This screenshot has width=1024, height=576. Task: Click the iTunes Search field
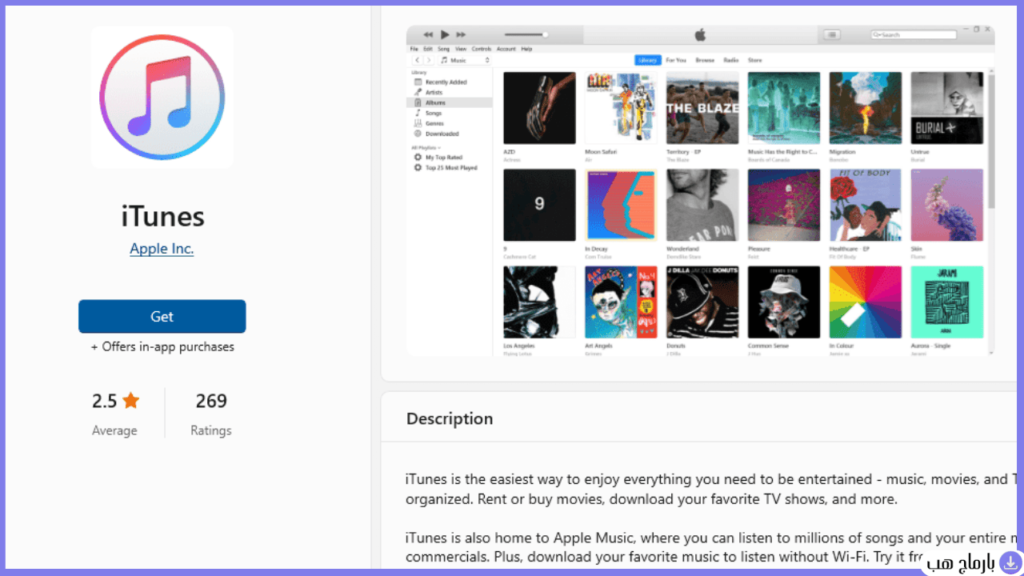914,35
